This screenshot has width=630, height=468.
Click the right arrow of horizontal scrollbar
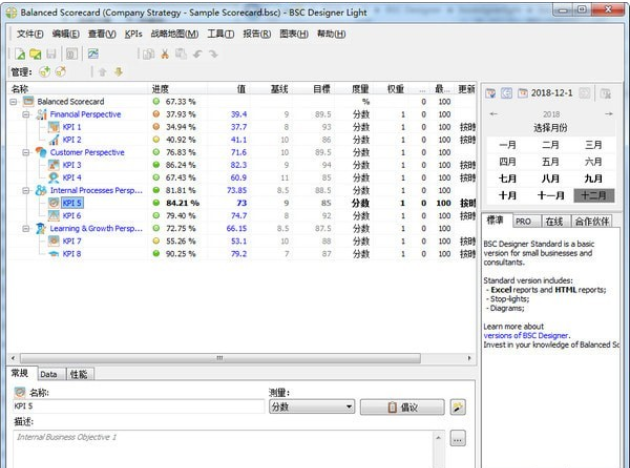tap(469, 358)
